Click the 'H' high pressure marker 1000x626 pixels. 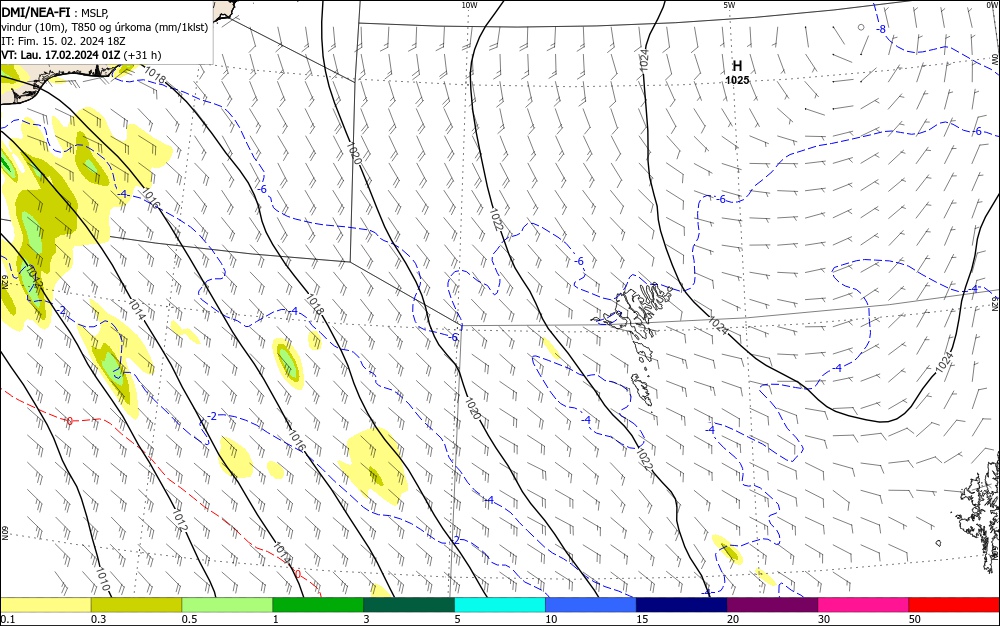coord(737,66)
